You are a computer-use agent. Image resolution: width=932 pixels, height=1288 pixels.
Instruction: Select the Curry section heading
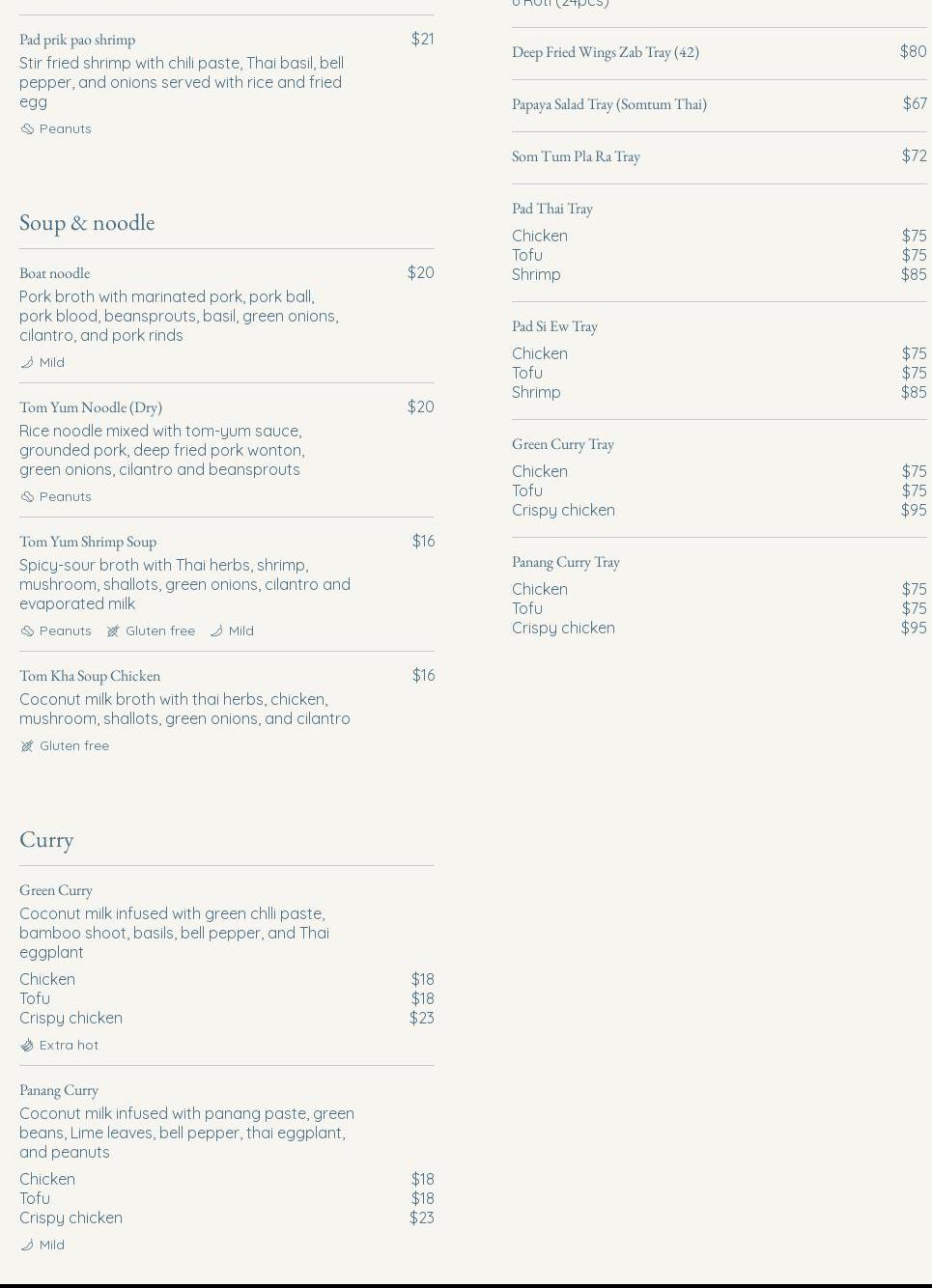pyautogui.click(x=46, y=839)
